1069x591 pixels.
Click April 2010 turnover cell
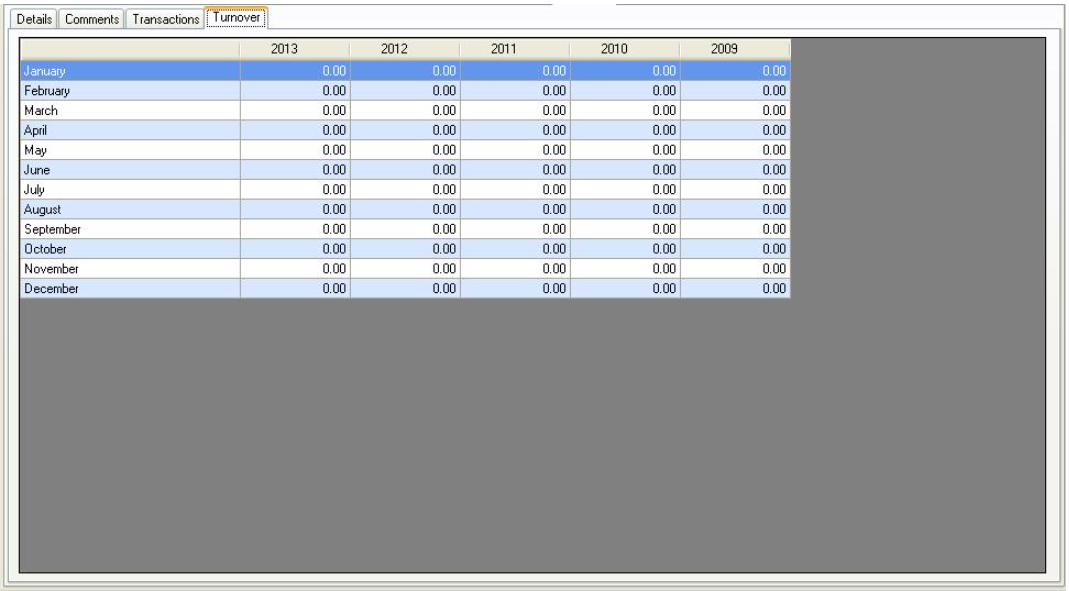625,130
